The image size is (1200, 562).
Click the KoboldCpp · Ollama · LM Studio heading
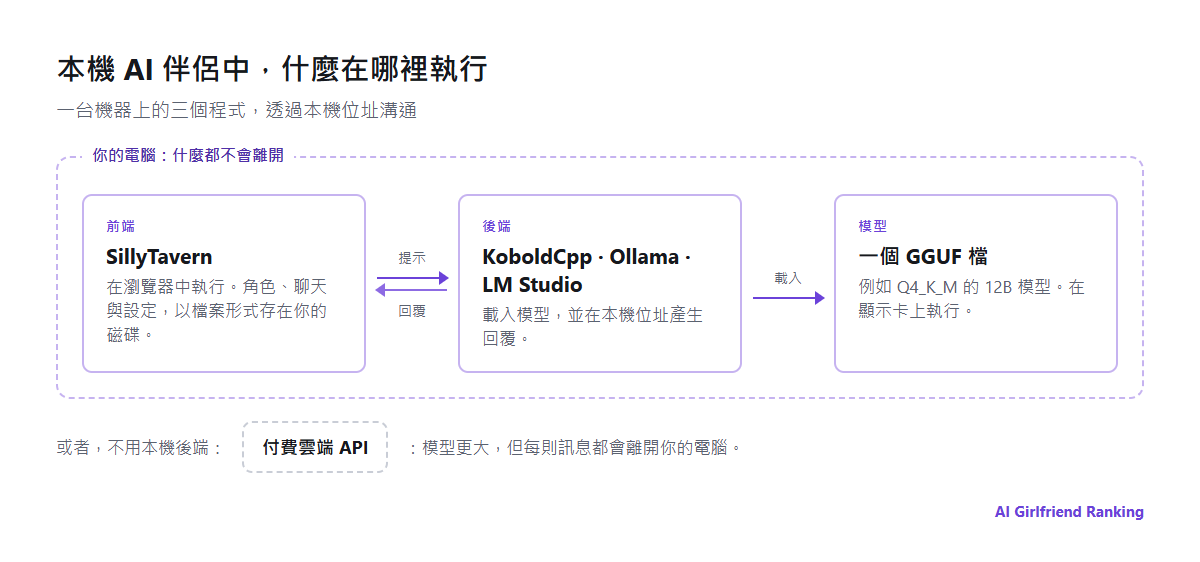[587, 270]
